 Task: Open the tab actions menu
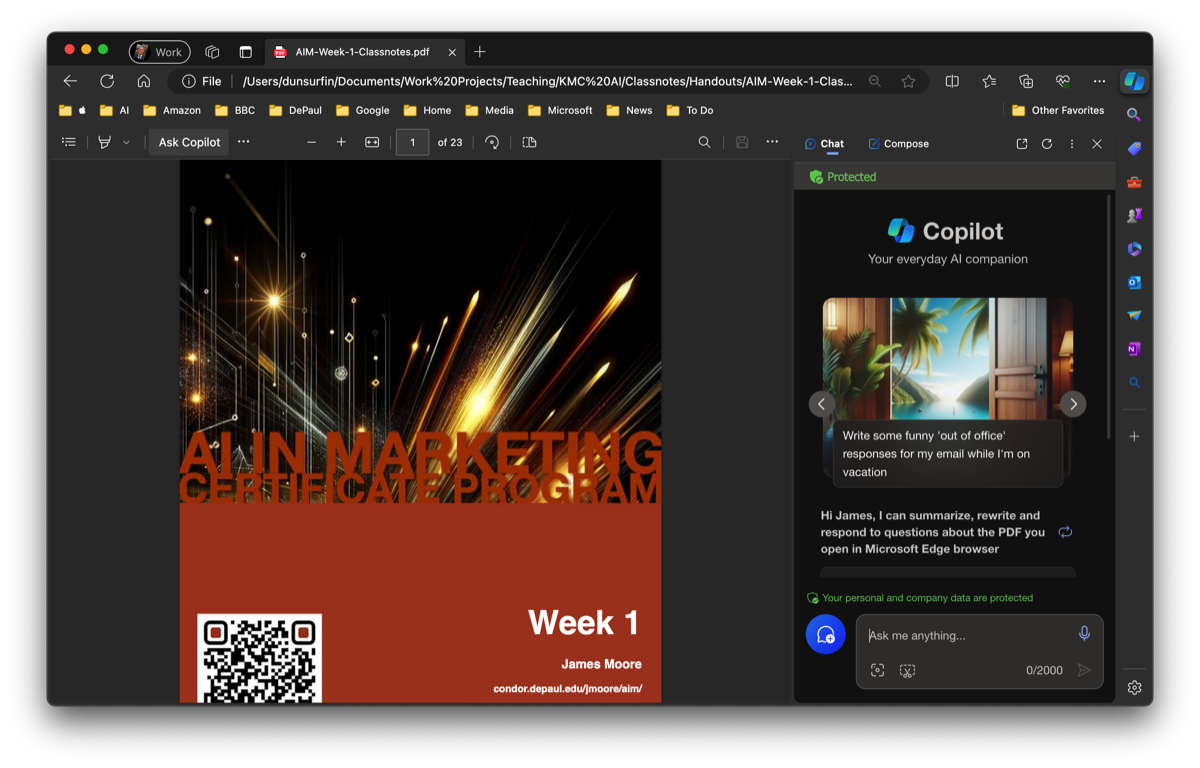[x=245, y=52]
